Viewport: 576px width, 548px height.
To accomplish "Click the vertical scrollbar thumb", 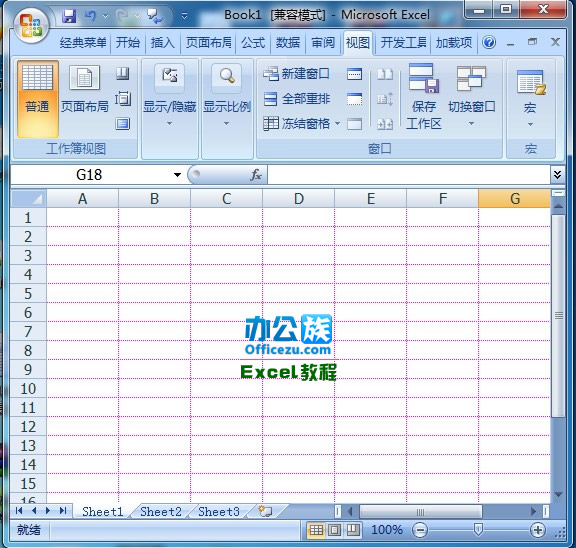I will (559, 316).
